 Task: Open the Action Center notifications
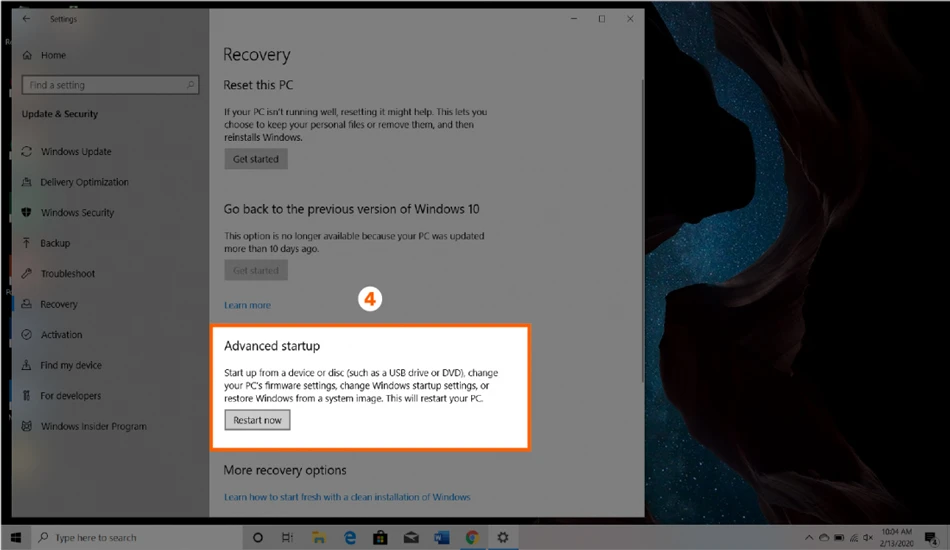click(x=931, y=537)
